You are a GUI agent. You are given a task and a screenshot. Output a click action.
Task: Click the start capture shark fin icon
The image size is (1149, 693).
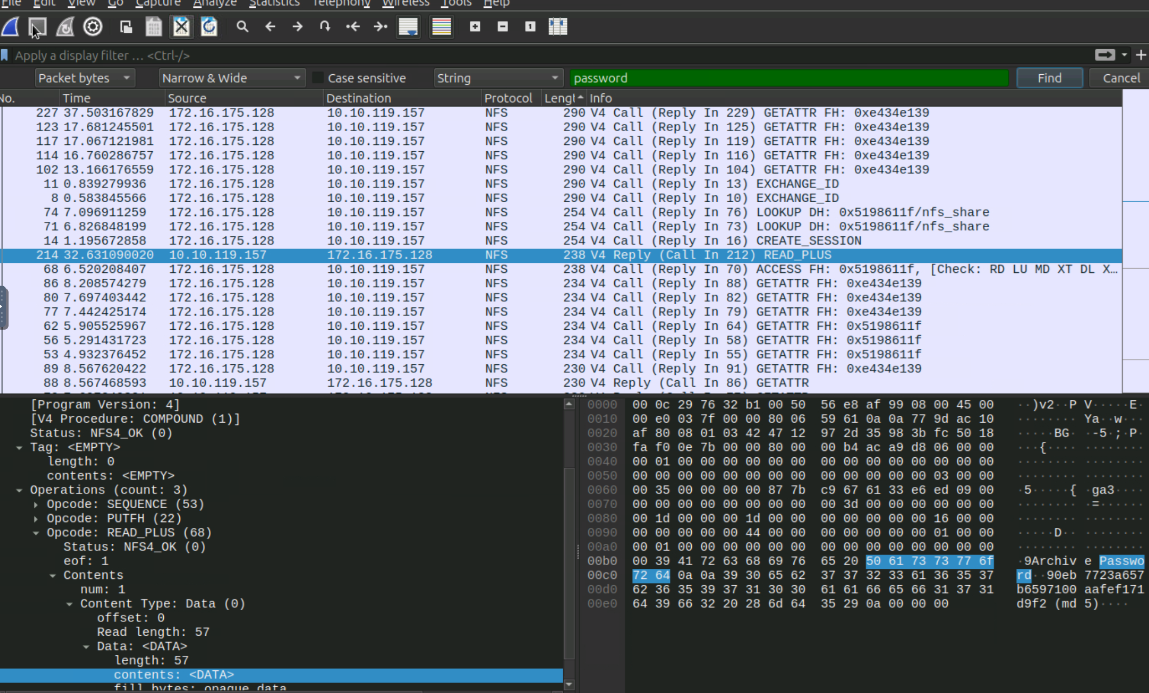click(x=10, y=27)
